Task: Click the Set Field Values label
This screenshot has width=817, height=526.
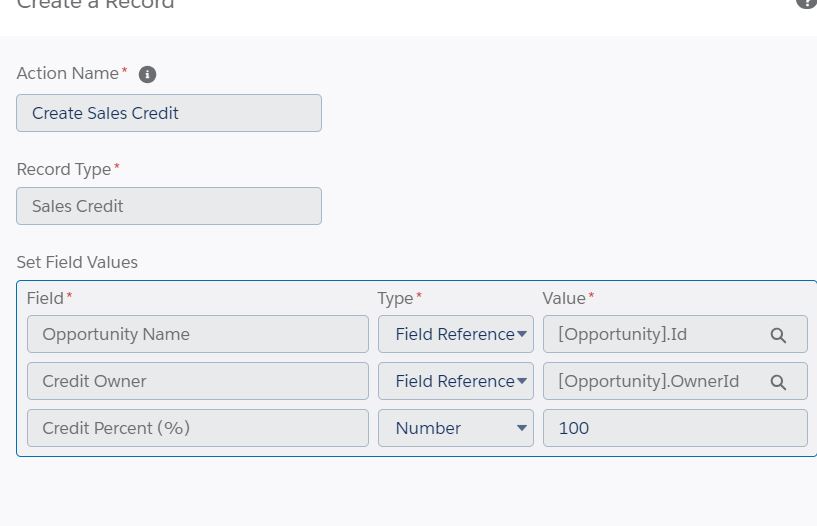Action: pyautogui.click(x=77, y=263)
